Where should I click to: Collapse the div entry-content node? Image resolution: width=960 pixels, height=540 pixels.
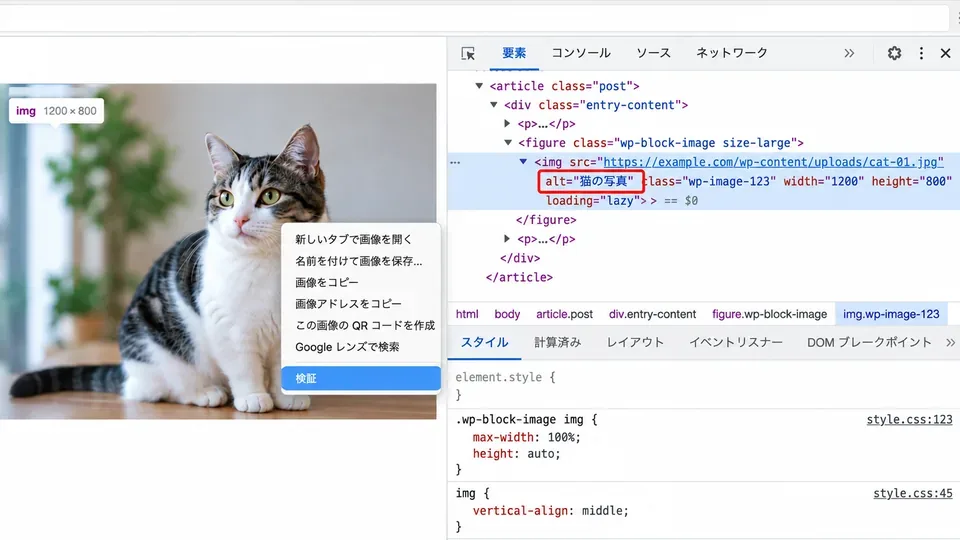(x=493, y=105)
